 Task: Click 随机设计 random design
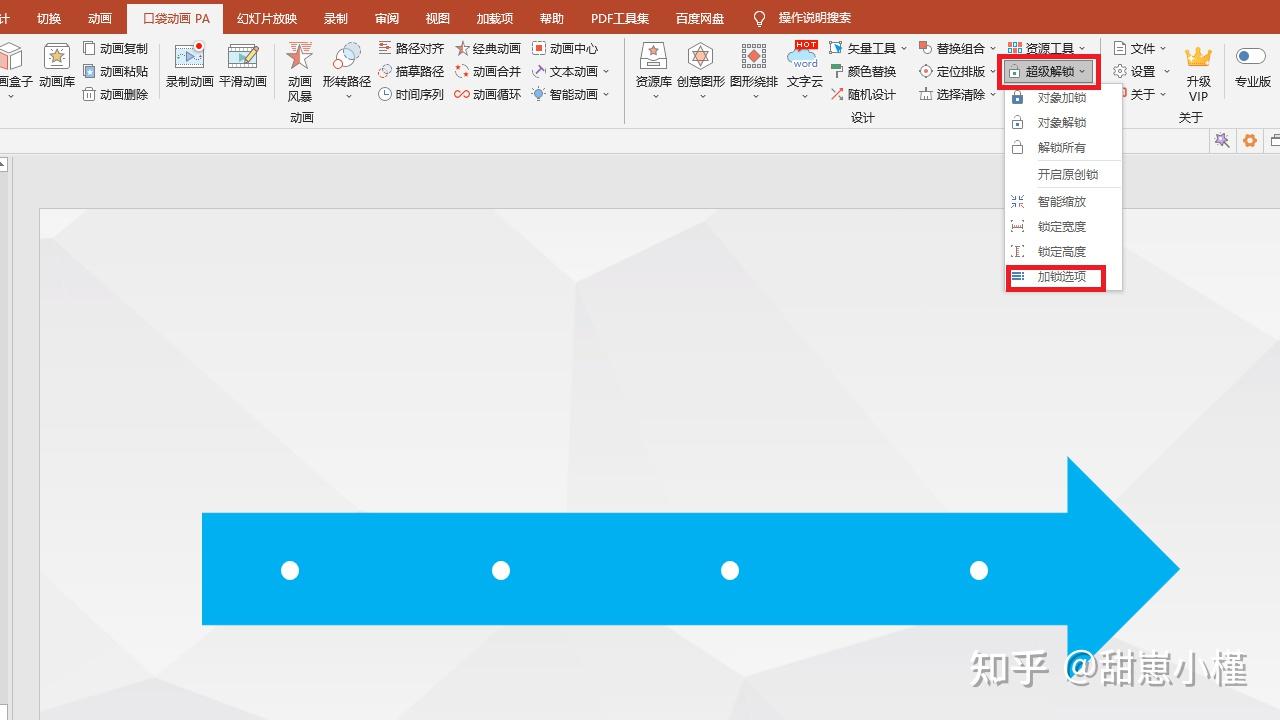coord(863,94)
